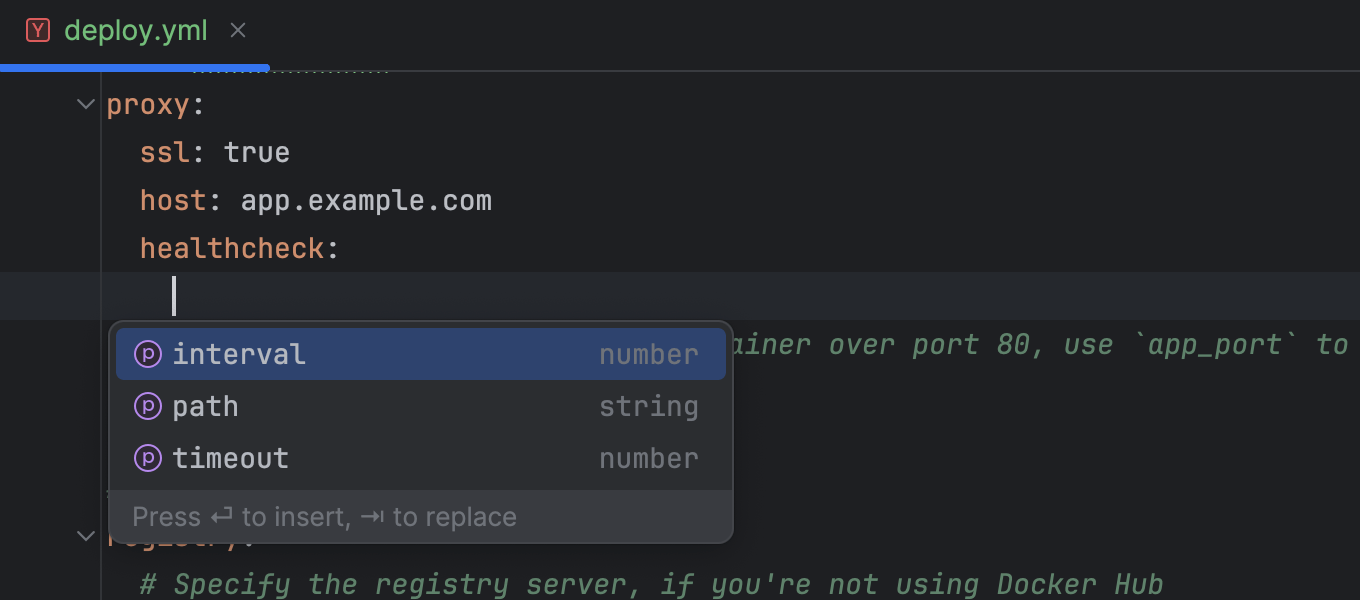The image size is (1360, 600).
Task: Click the YAML file icon on the tab
Action: pos(38,31)
